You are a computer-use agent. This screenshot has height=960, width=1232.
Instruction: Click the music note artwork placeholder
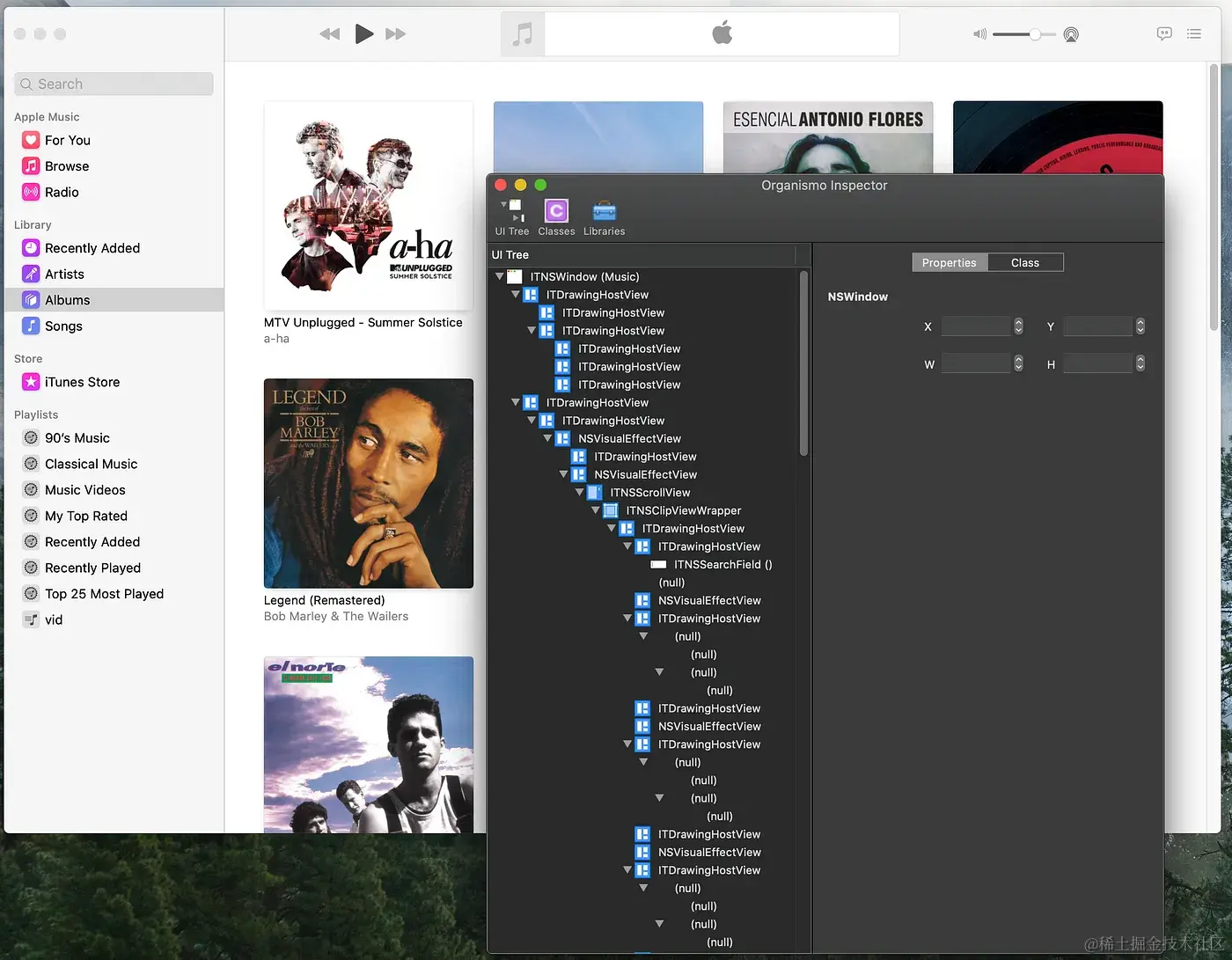point(523,34)
